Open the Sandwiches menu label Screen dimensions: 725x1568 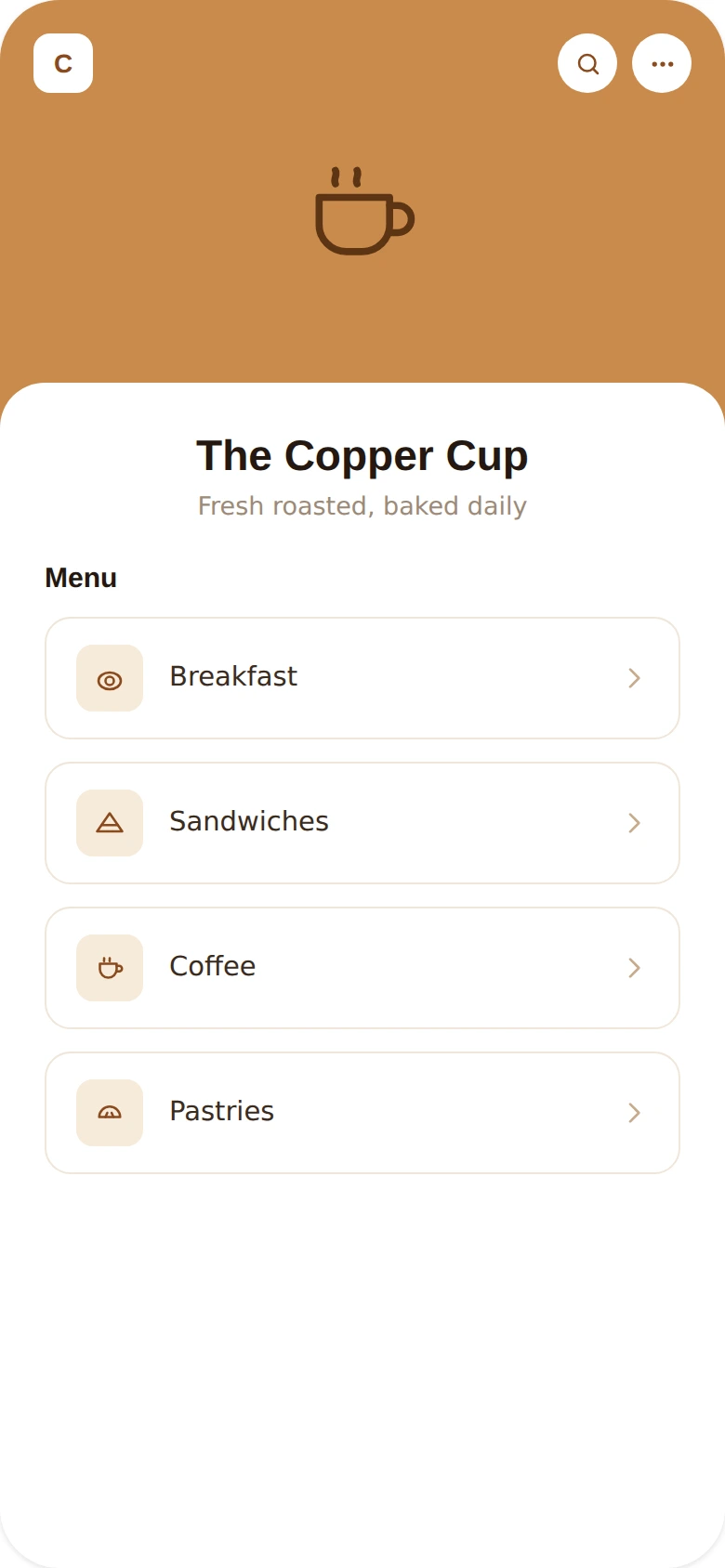tap(249, 821)
